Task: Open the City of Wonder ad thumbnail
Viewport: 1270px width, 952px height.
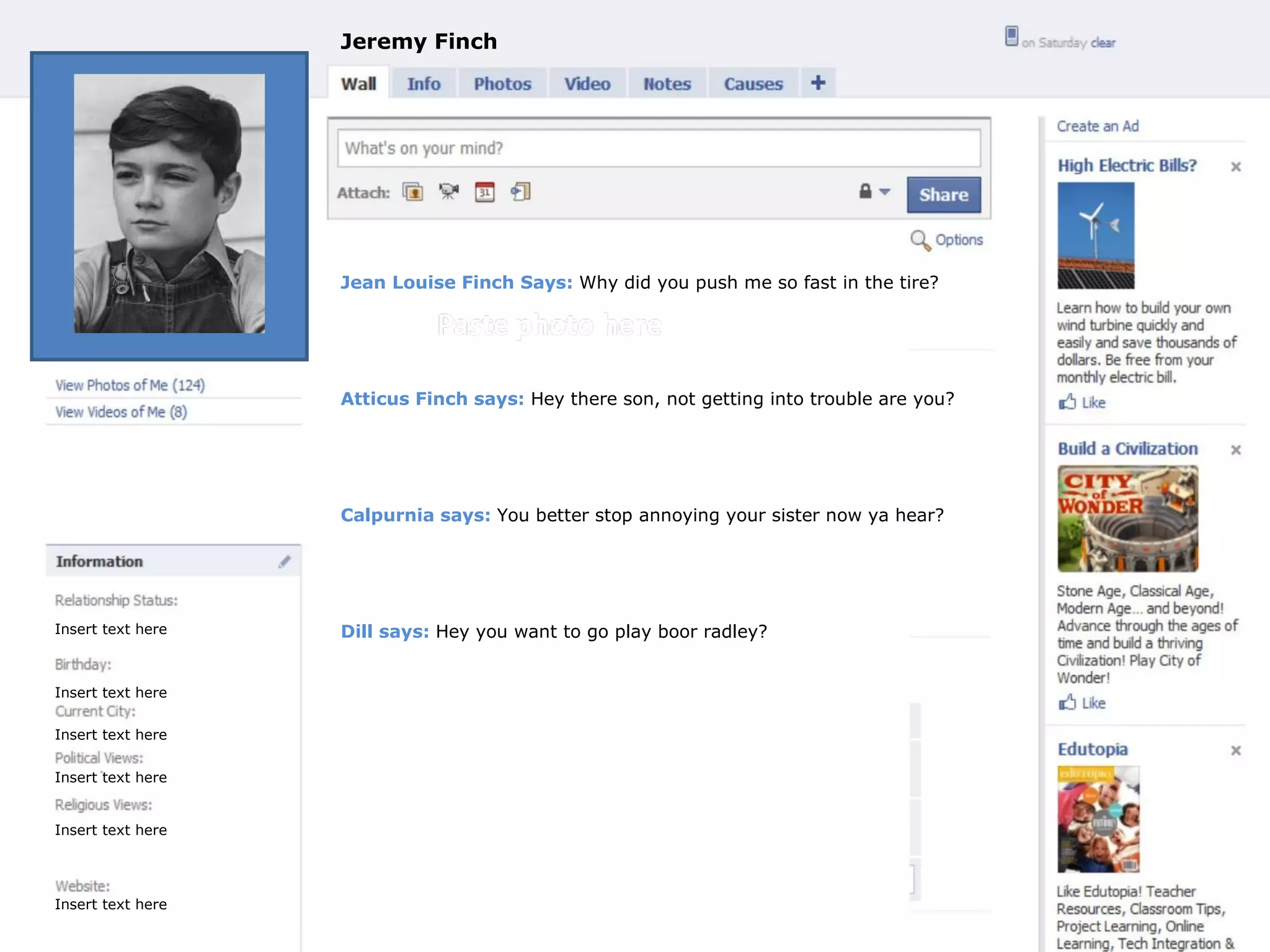Action: click(x=1127, y=519)
